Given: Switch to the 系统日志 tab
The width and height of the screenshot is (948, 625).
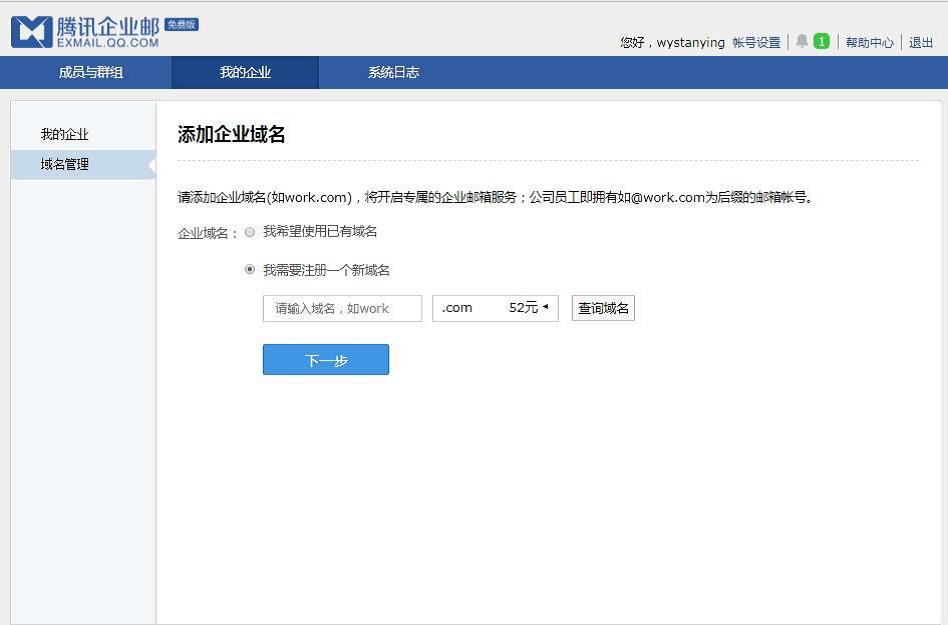Looking at the screenshot, I should pyautogui.click(x=393, y=71).
